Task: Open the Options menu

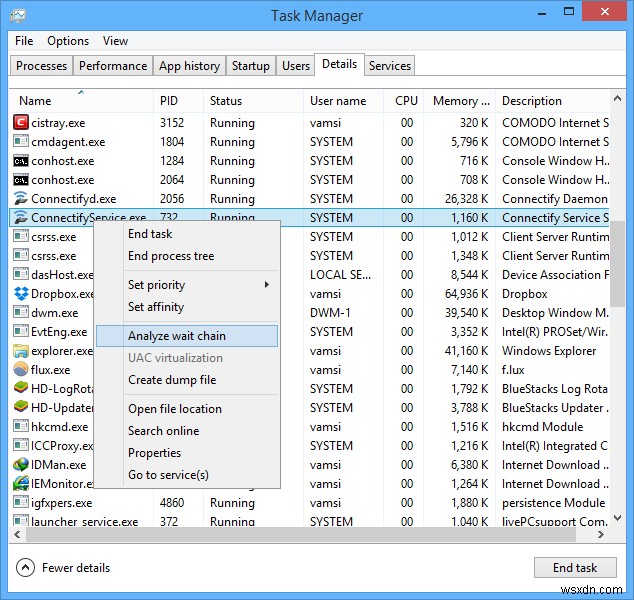Action: pyautogui.click(x=68, y=41)
